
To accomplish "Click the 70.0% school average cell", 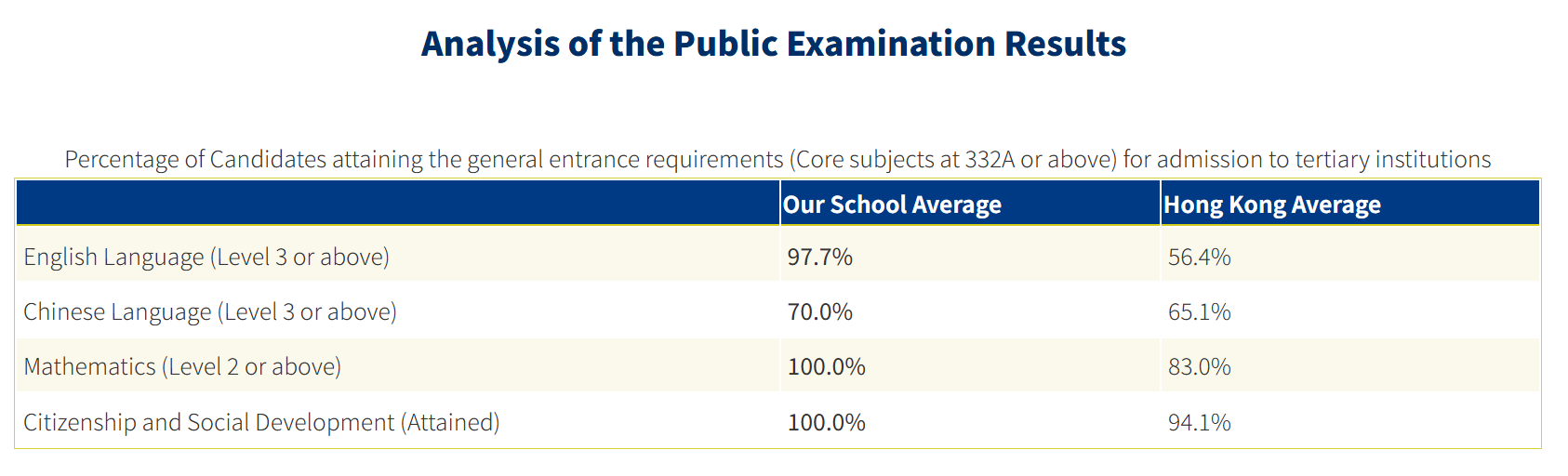I will coord(819,311).
